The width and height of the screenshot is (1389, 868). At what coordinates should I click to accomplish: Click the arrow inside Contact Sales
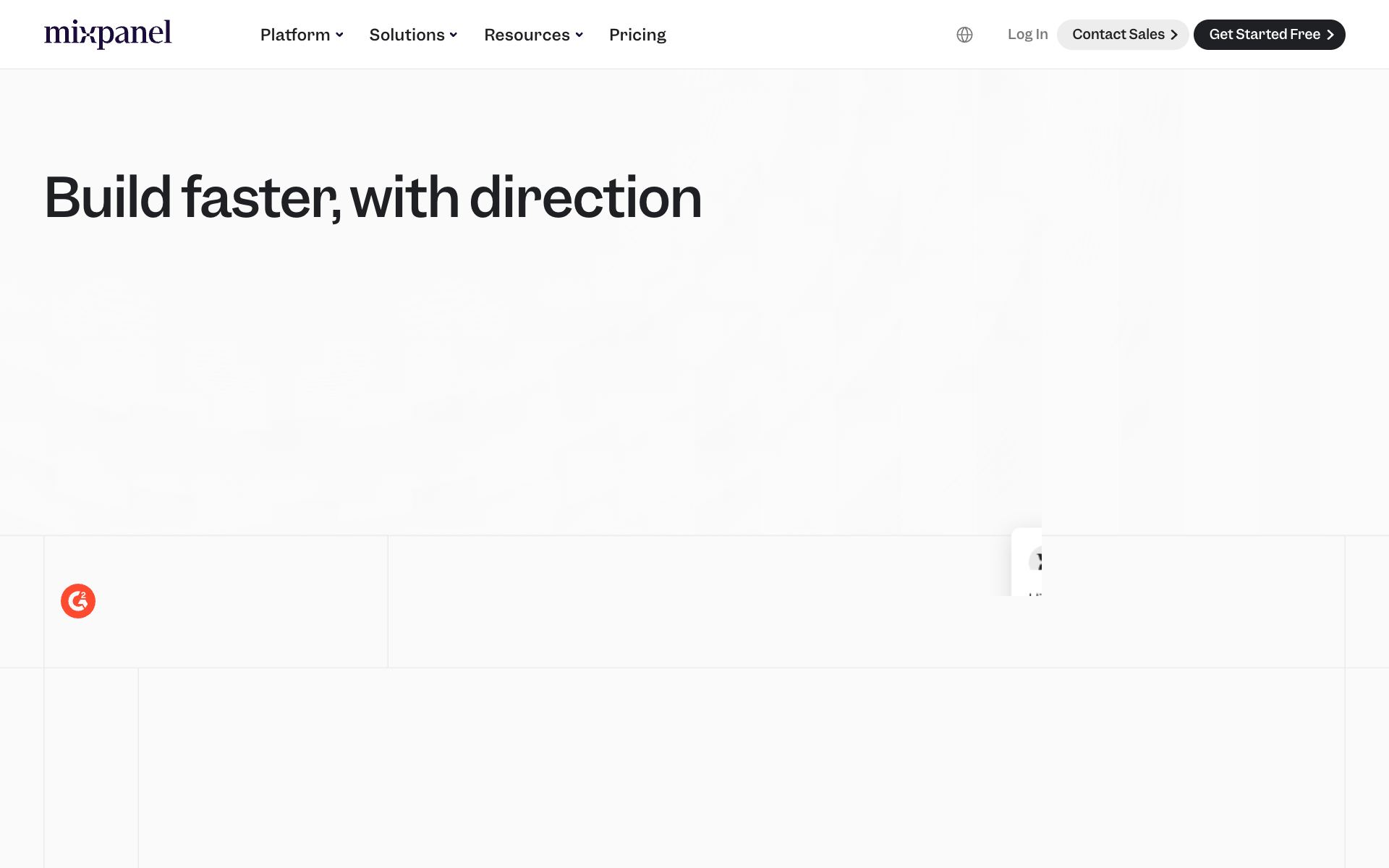1173,35
